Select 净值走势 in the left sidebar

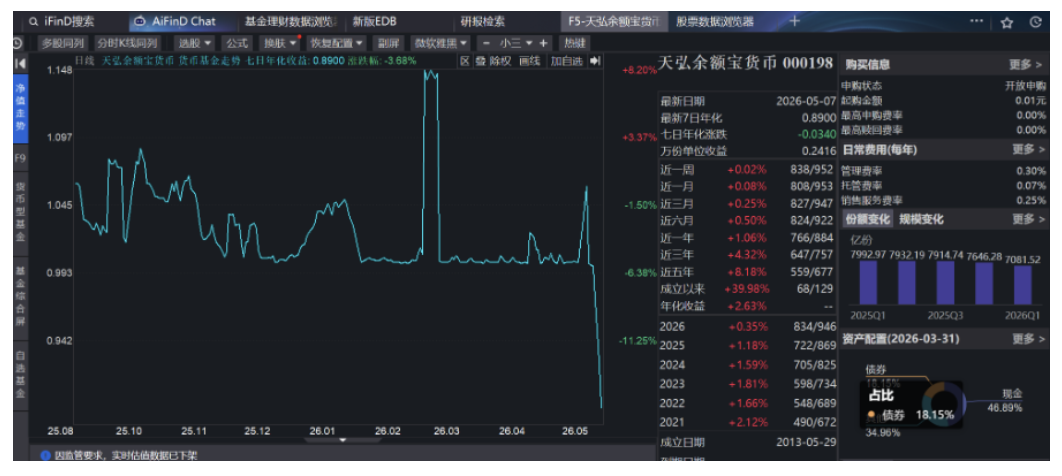pos(20,106)
